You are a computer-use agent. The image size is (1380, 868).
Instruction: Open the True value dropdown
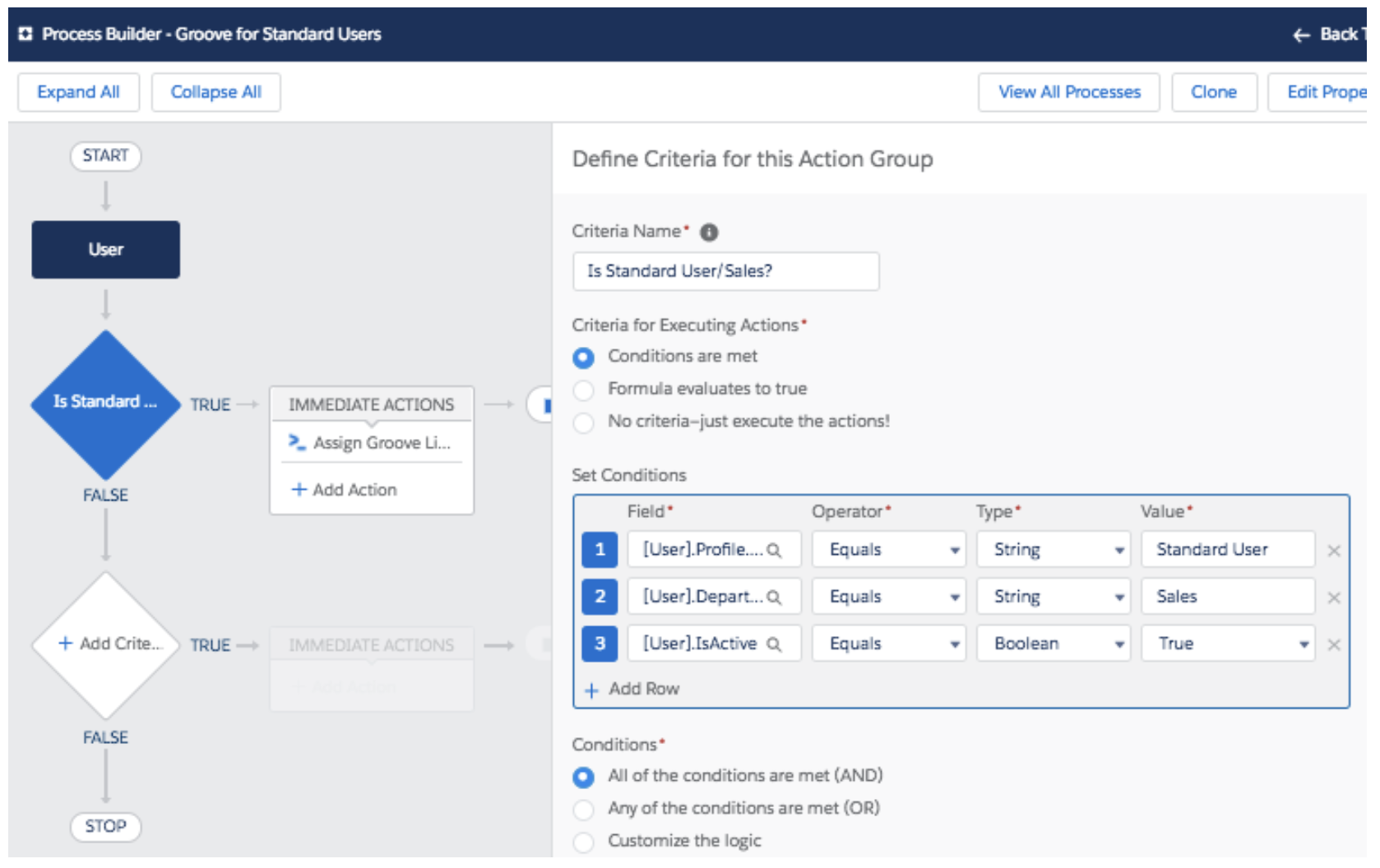(x=1228, y=643)
